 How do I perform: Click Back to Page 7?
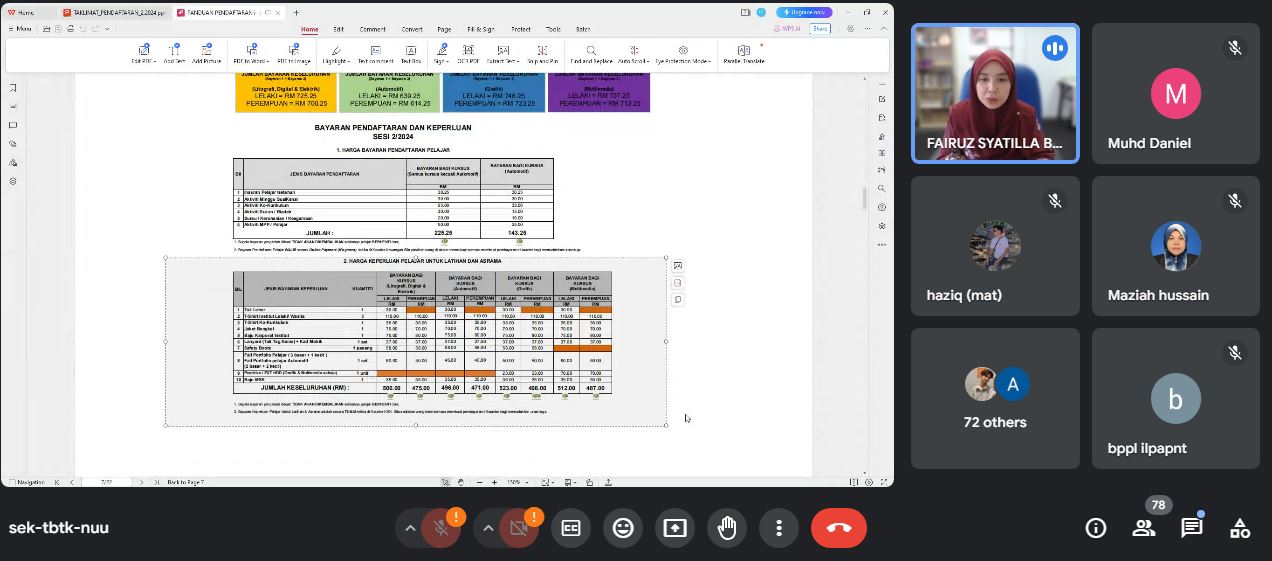pyautogui.click(x=185, y=482)
